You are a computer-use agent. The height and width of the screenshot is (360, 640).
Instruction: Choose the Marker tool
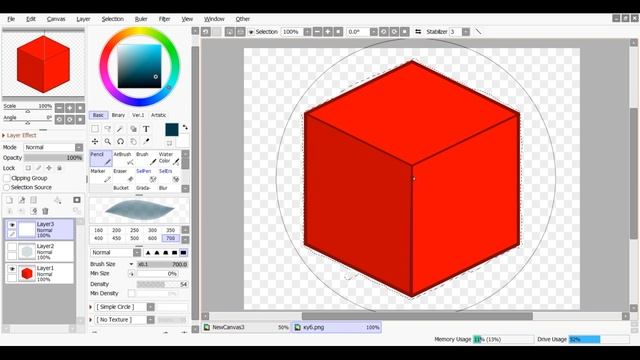101,176
